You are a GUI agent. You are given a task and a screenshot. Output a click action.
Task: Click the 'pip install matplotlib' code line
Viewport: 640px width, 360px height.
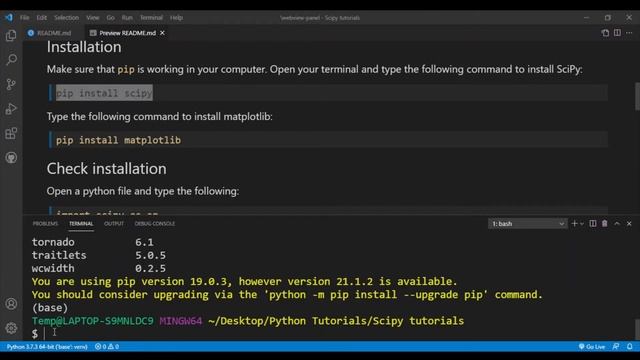(118, 140)
